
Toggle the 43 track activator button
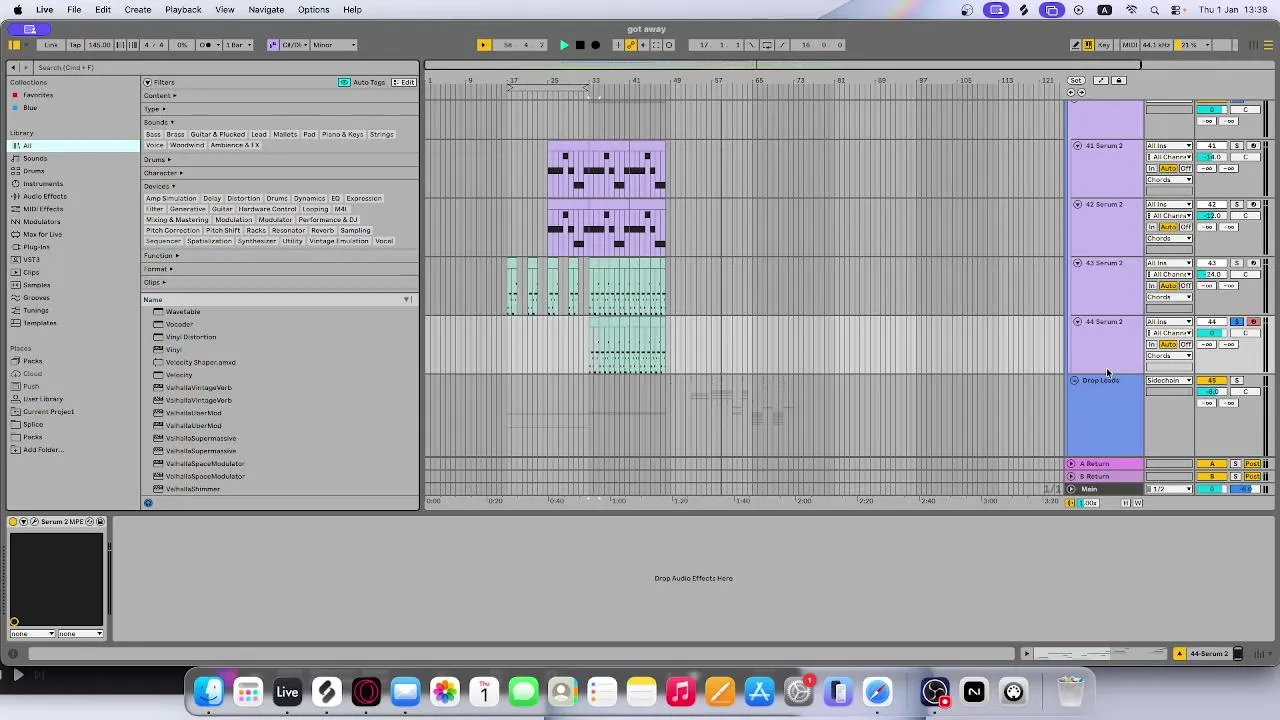click(1212, 263)
